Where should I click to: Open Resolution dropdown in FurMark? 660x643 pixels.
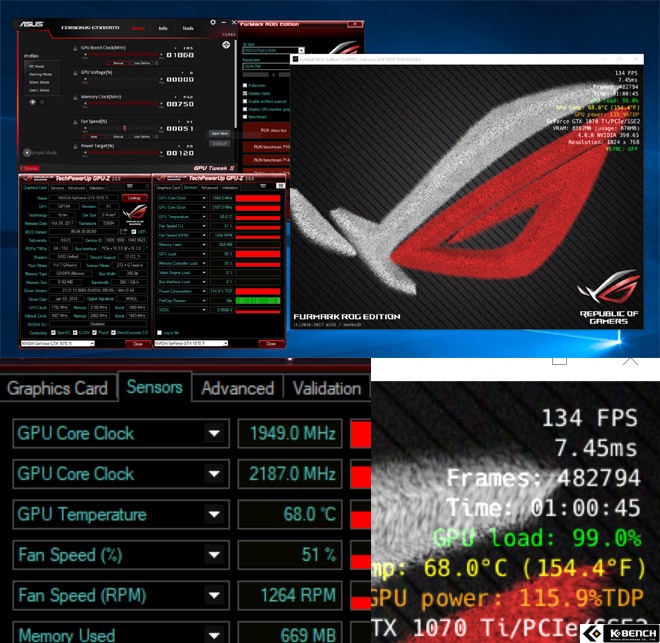265,66
